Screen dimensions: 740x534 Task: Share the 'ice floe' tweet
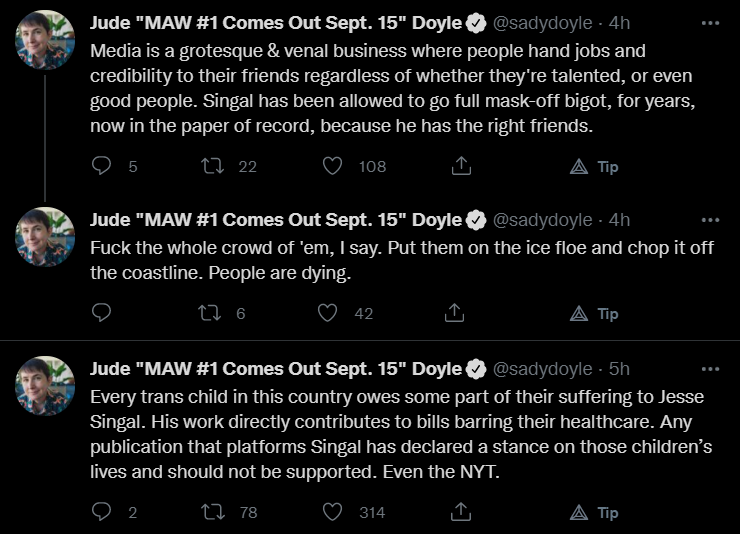454,313
